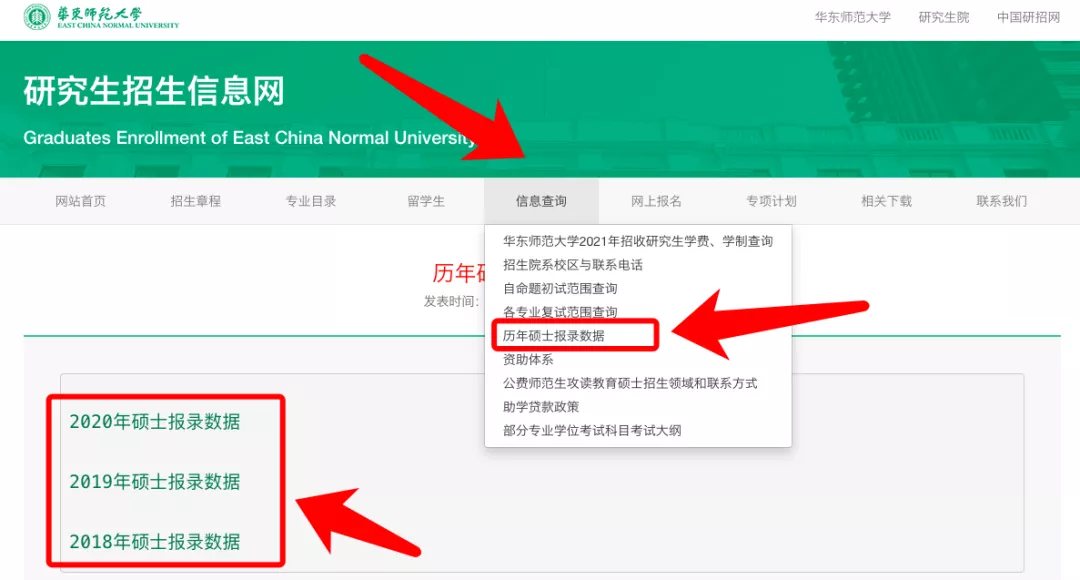This screenshot has width=1080, height=580.
Task: Select 历年硕士报录数据 from the dropdown
Action: coord(557,335)
